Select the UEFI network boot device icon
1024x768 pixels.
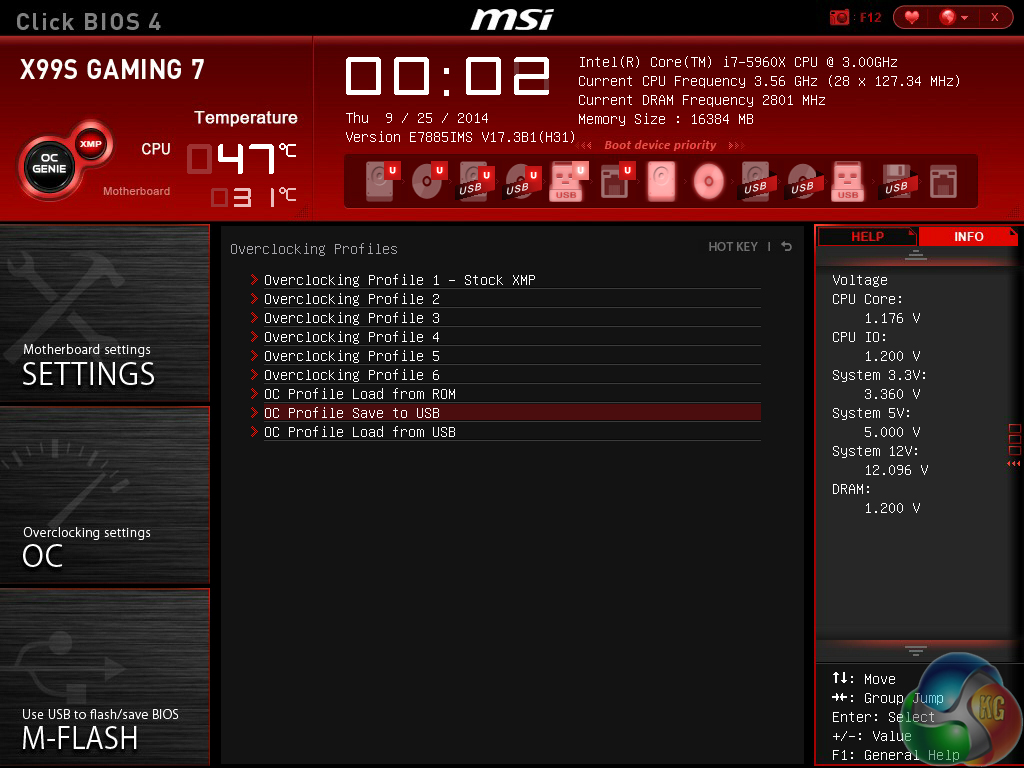(x=616, y=181)
